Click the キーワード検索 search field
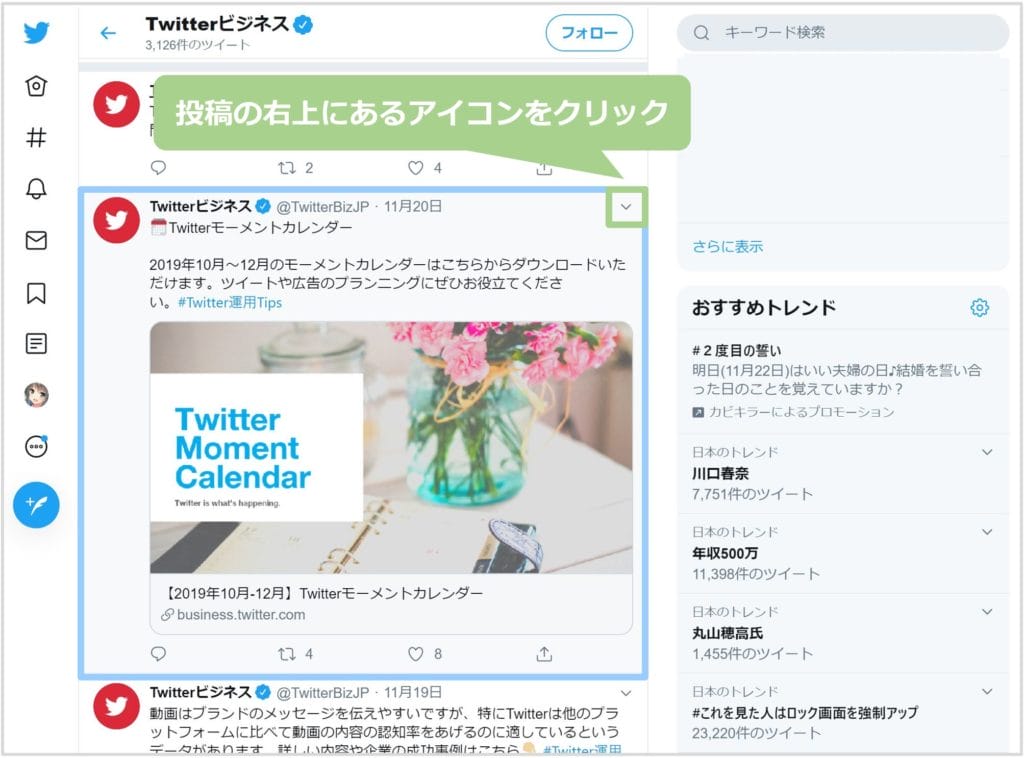Viewport: 1024px width, 758px height. point(842,33)
